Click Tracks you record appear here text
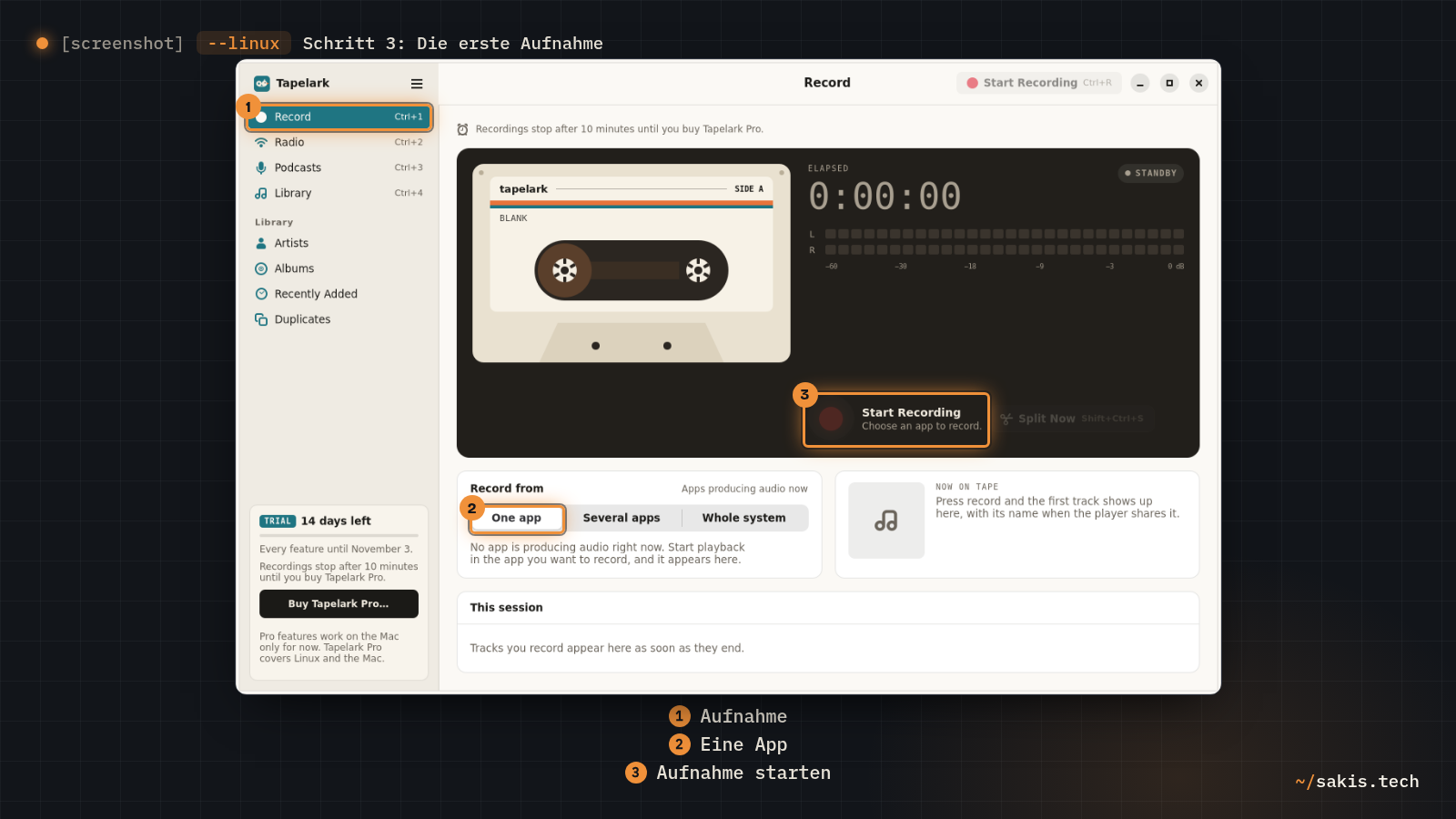1456x819 pixels. (607, 648)
